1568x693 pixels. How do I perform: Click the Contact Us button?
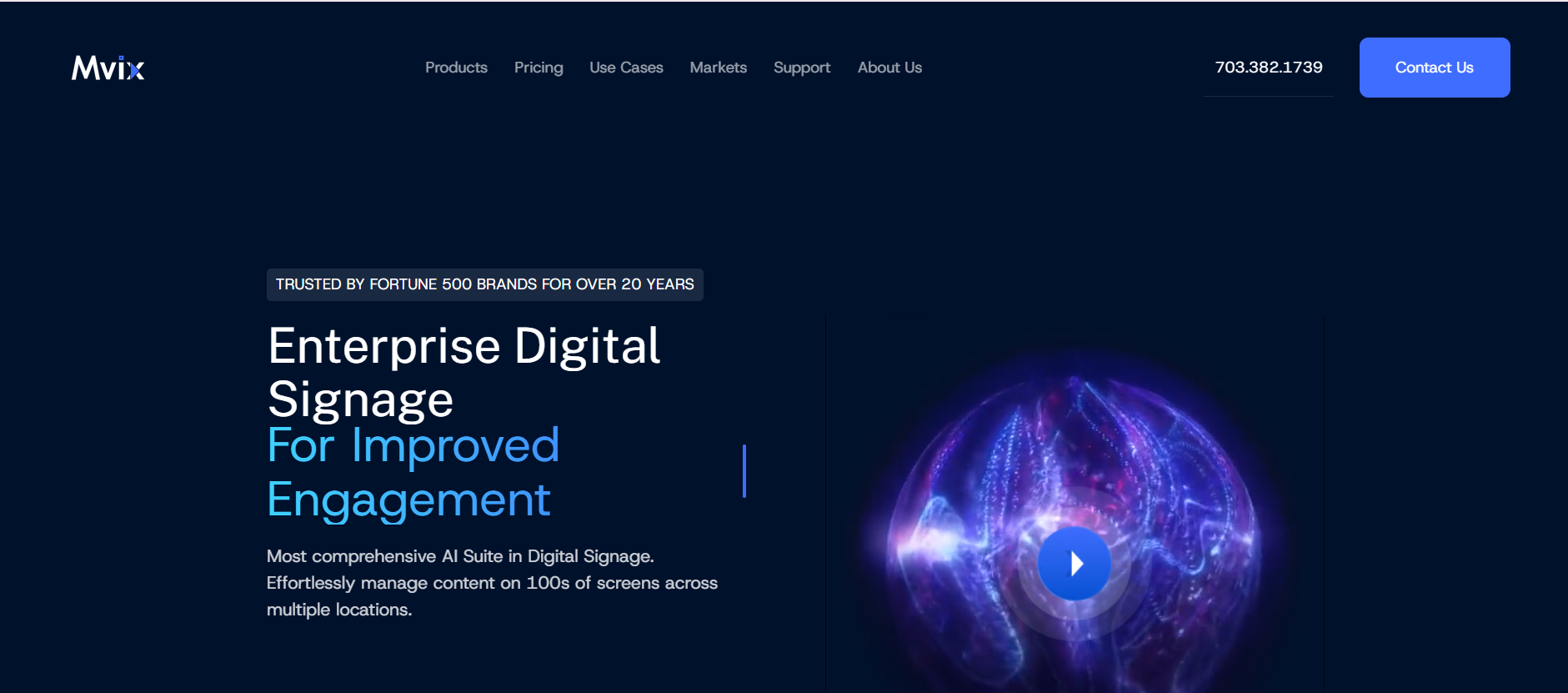tap(1435, 68)
